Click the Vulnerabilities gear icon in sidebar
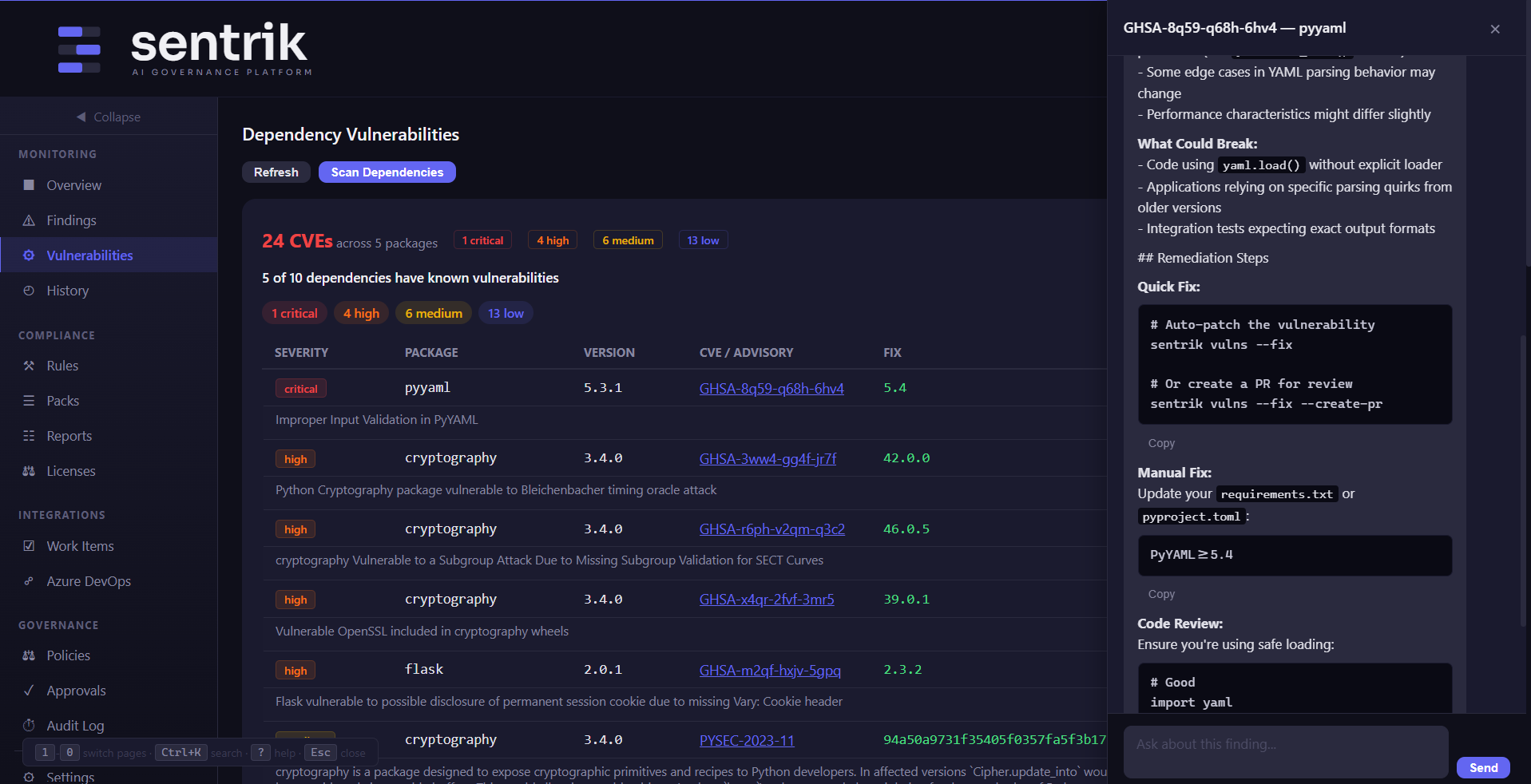The image size is (1531, 784). [29, 255]
